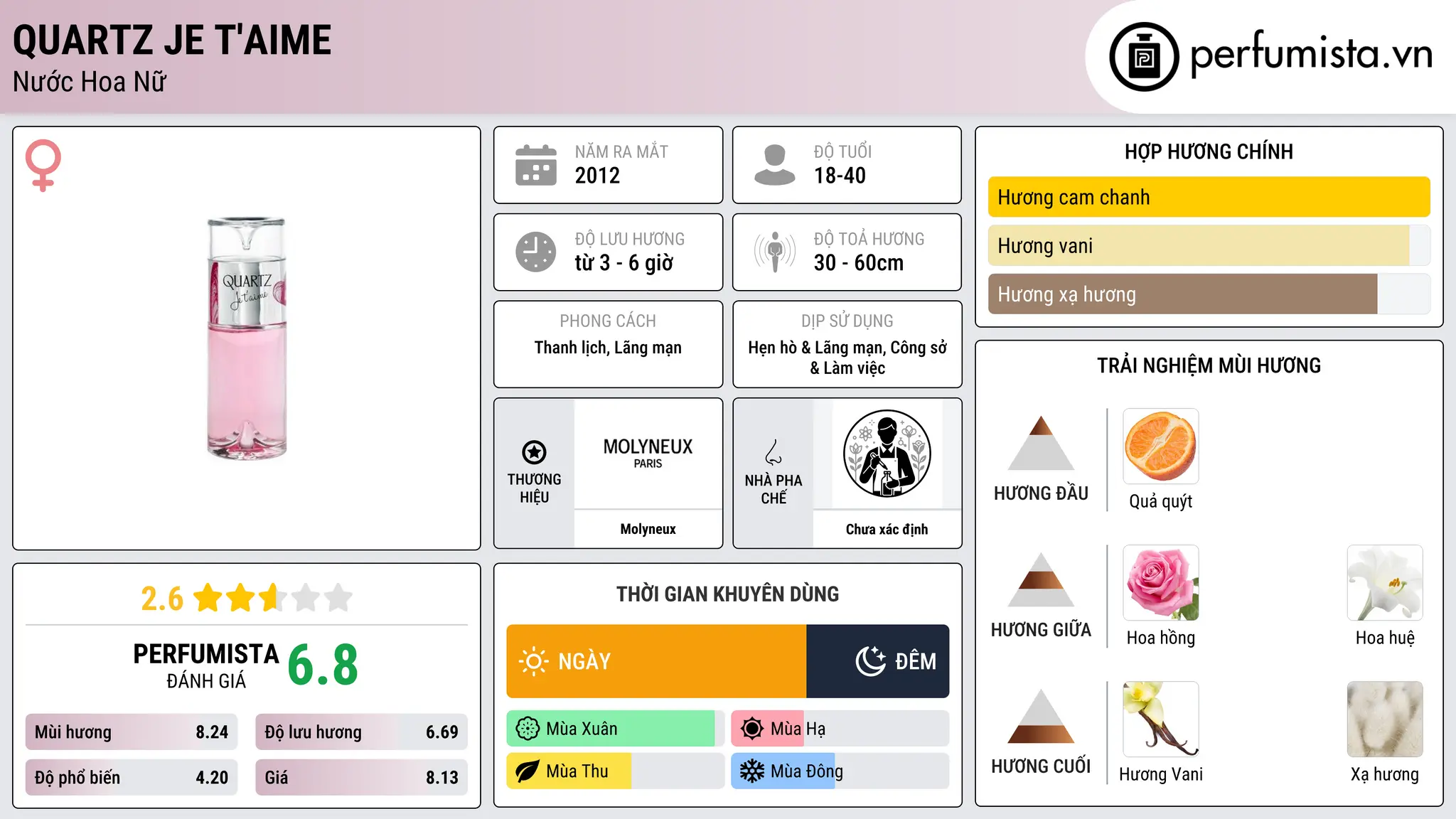Image resolution: width=1456 pixels, height=819 pixels.
Task: Click the sun icon for Mùa Hạ
Action: pos(752,729)
